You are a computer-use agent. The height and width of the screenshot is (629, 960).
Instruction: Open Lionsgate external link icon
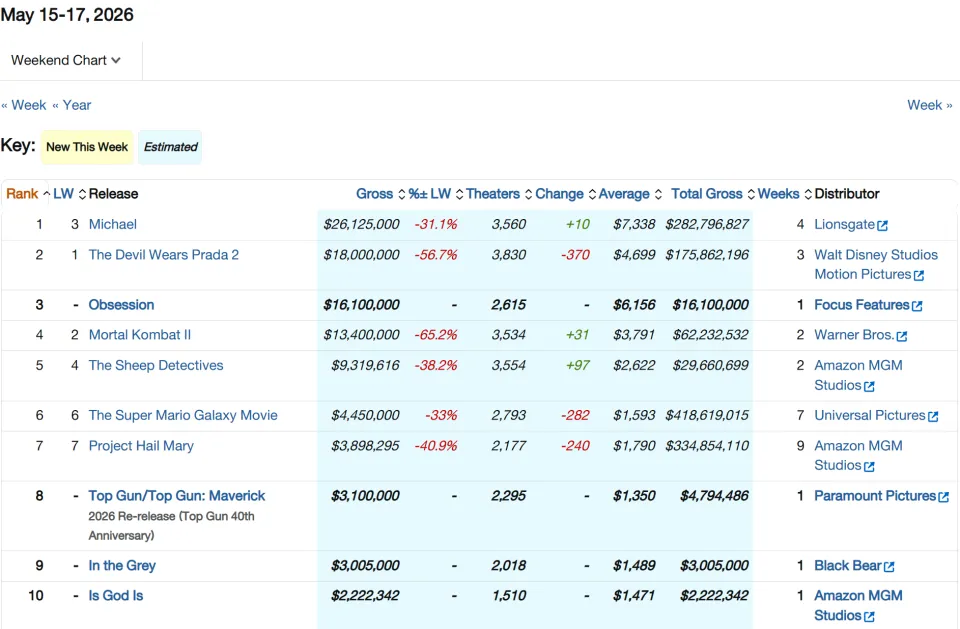(x=882, y=225)
